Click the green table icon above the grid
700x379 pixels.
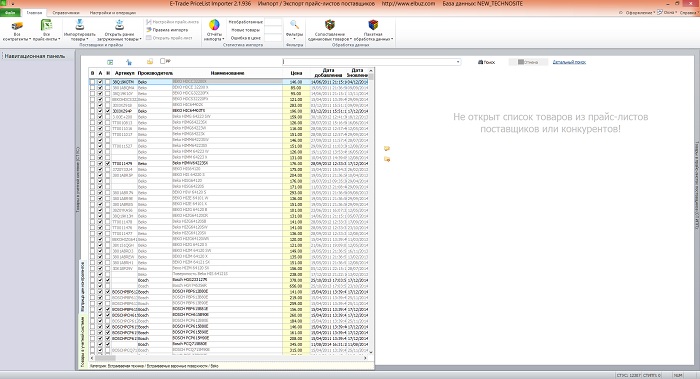pyautogui.click(x=110, y=62)
